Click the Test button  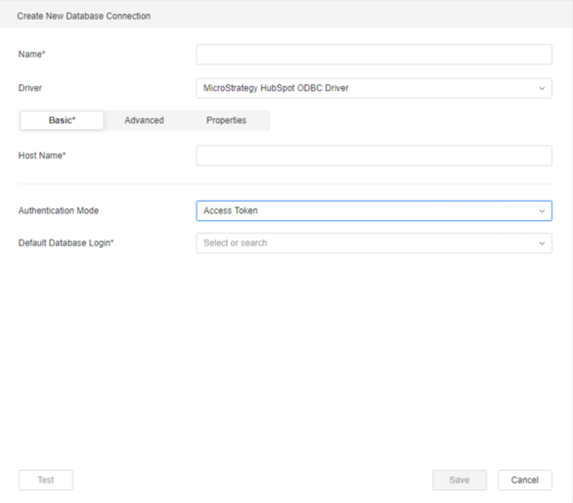[46, 480]
